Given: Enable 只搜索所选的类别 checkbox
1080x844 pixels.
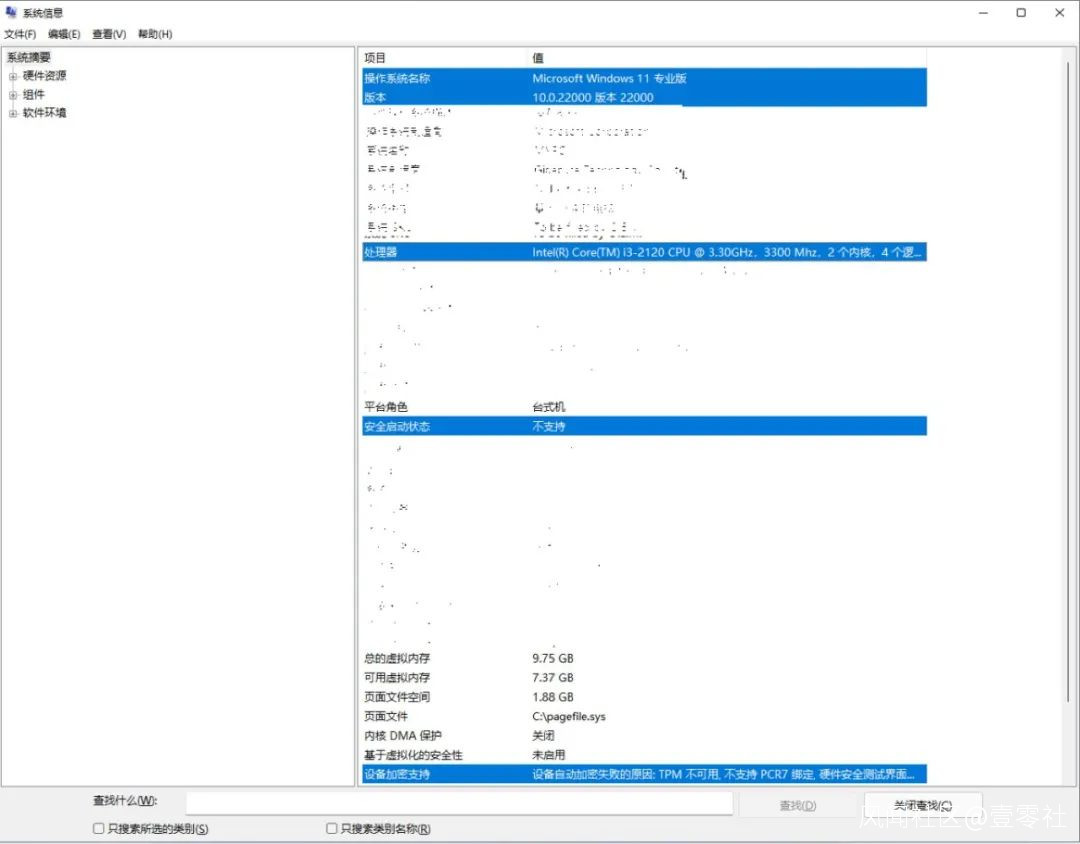Looking at the screenshot, I should (99, 829).
